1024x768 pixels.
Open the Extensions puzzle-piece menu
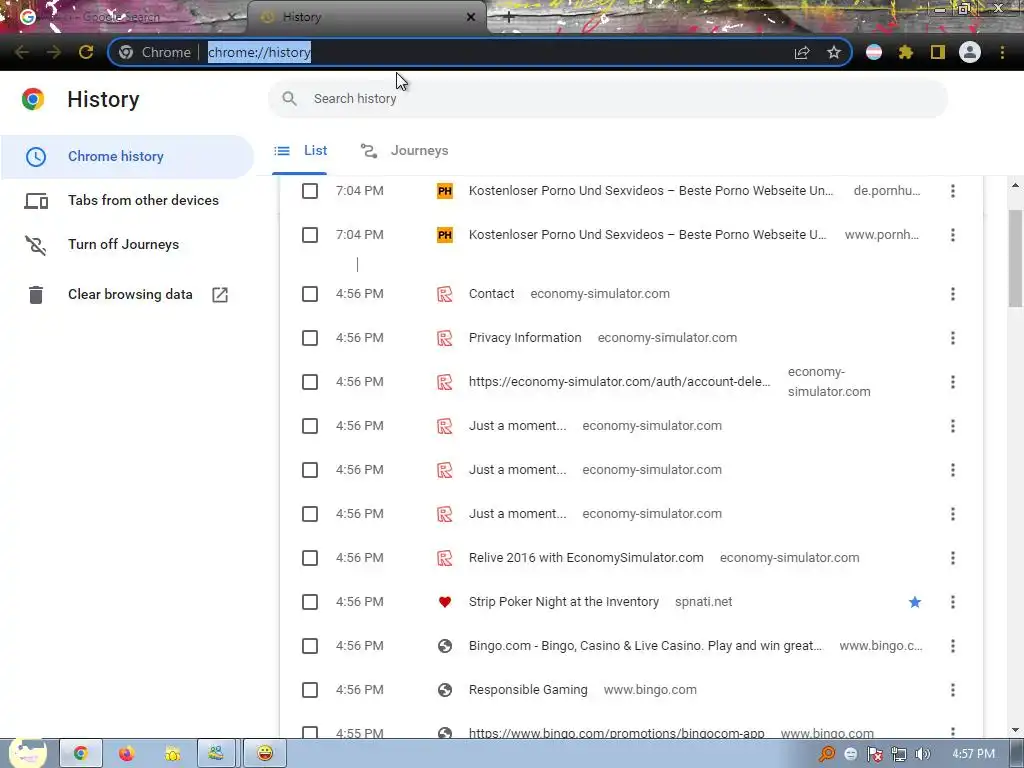point(905,52)
